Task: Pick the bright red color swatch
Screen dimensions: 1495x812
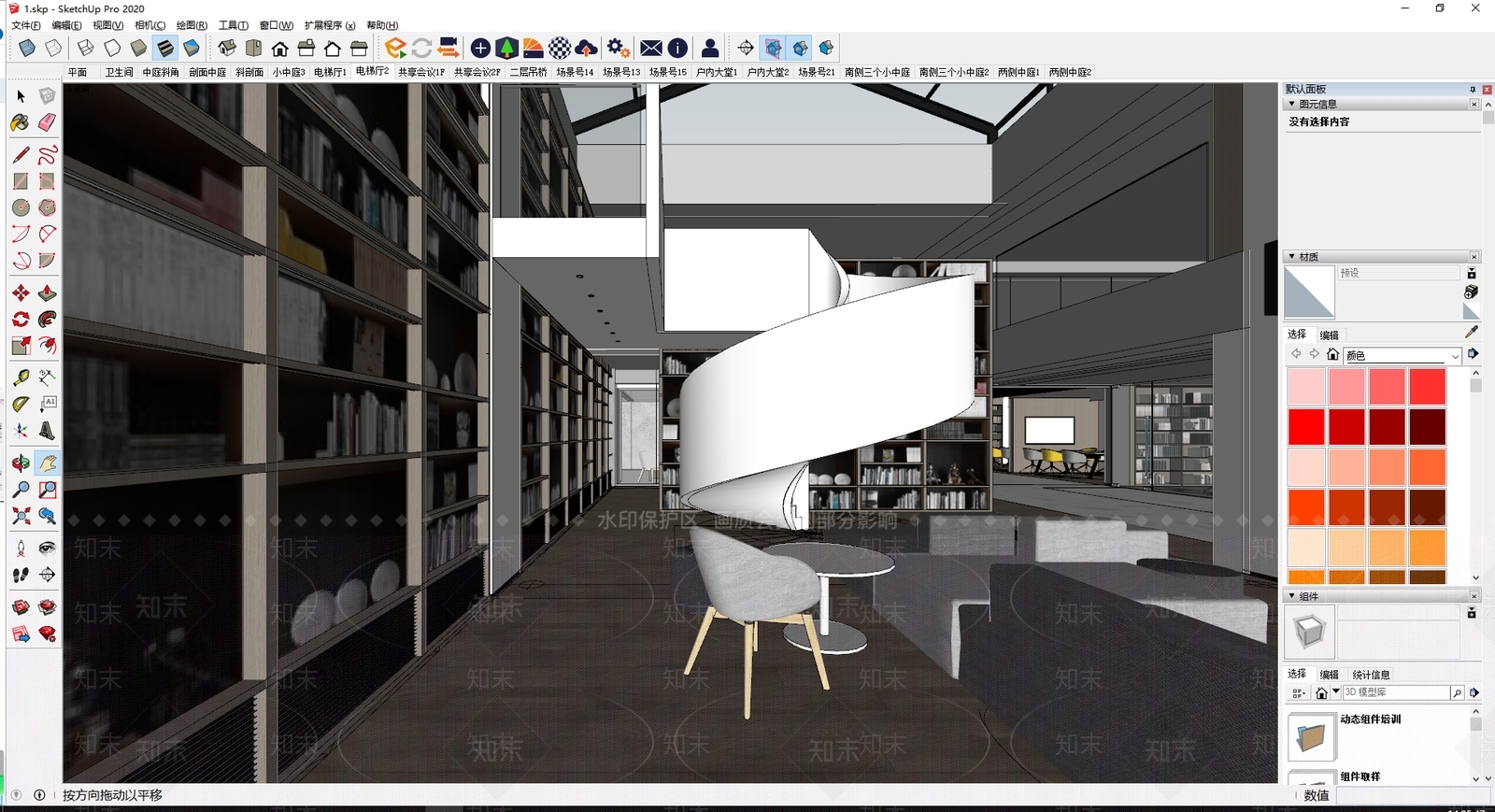Action: click(1306, 427)
